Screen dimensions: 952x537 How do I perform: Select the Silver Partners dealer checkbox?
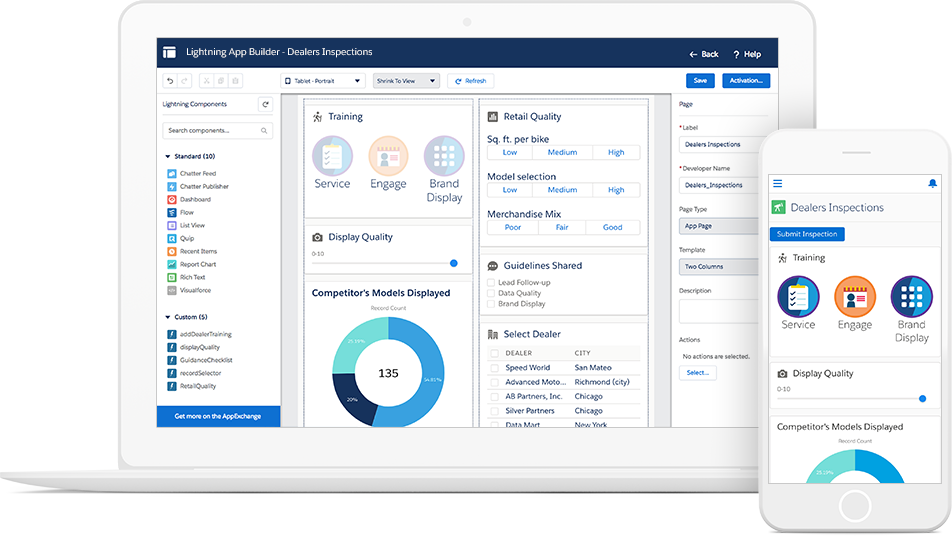tap(494, 411)
